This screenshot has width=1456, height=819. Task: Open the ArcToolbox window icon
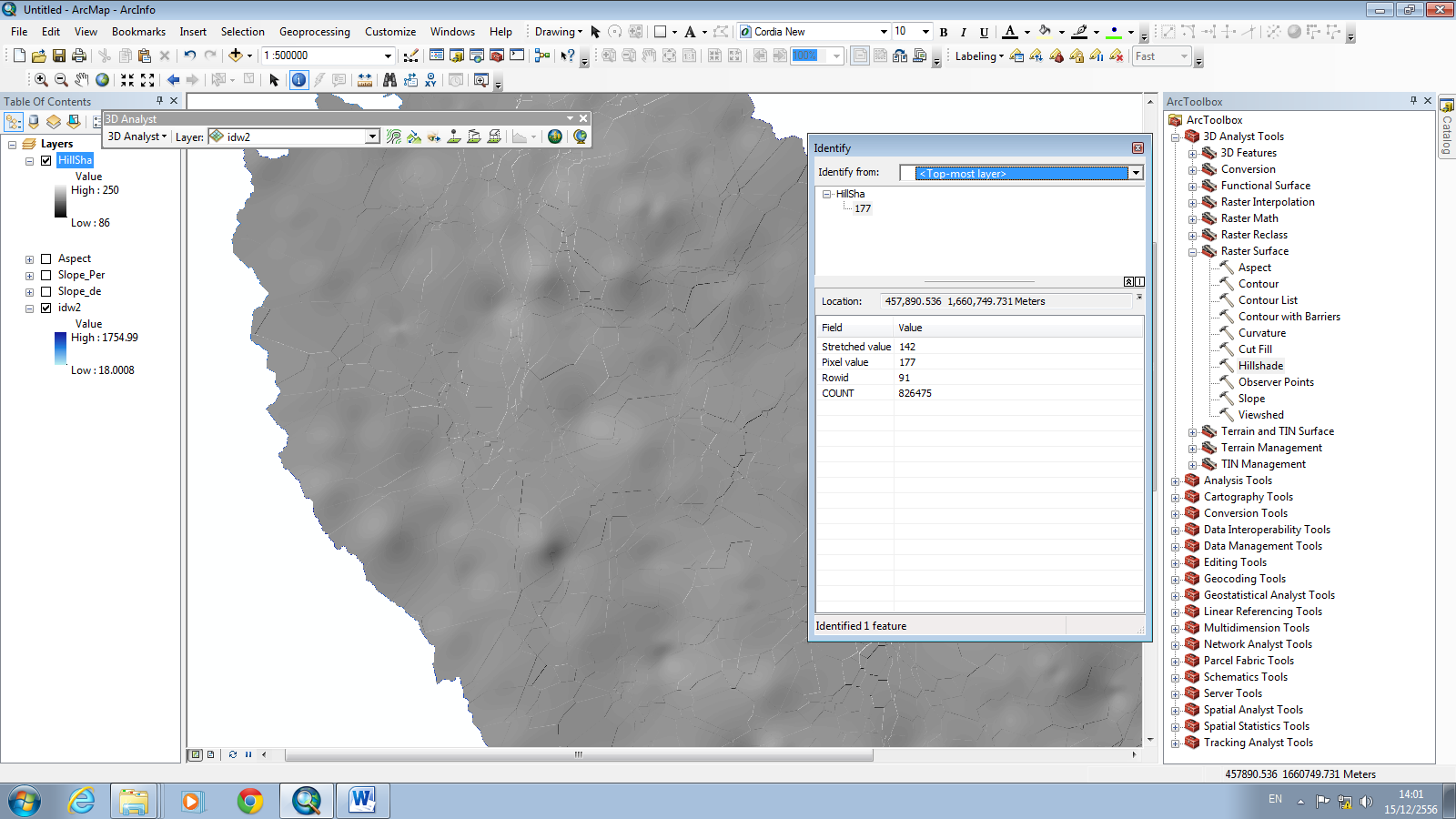tap(497, 56)
